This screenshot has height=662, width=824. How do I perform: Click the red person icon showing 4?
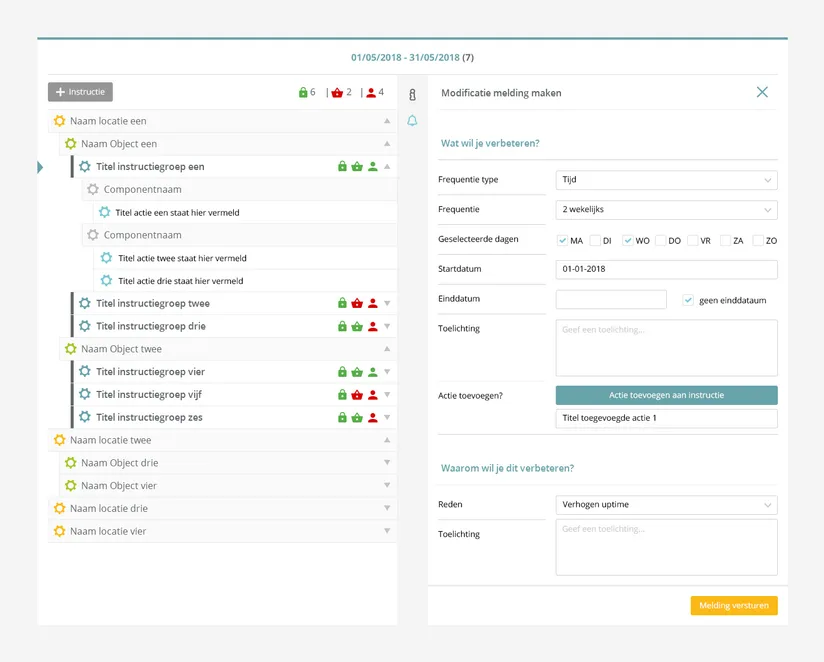pyautogui.click(x=371, y=93)
